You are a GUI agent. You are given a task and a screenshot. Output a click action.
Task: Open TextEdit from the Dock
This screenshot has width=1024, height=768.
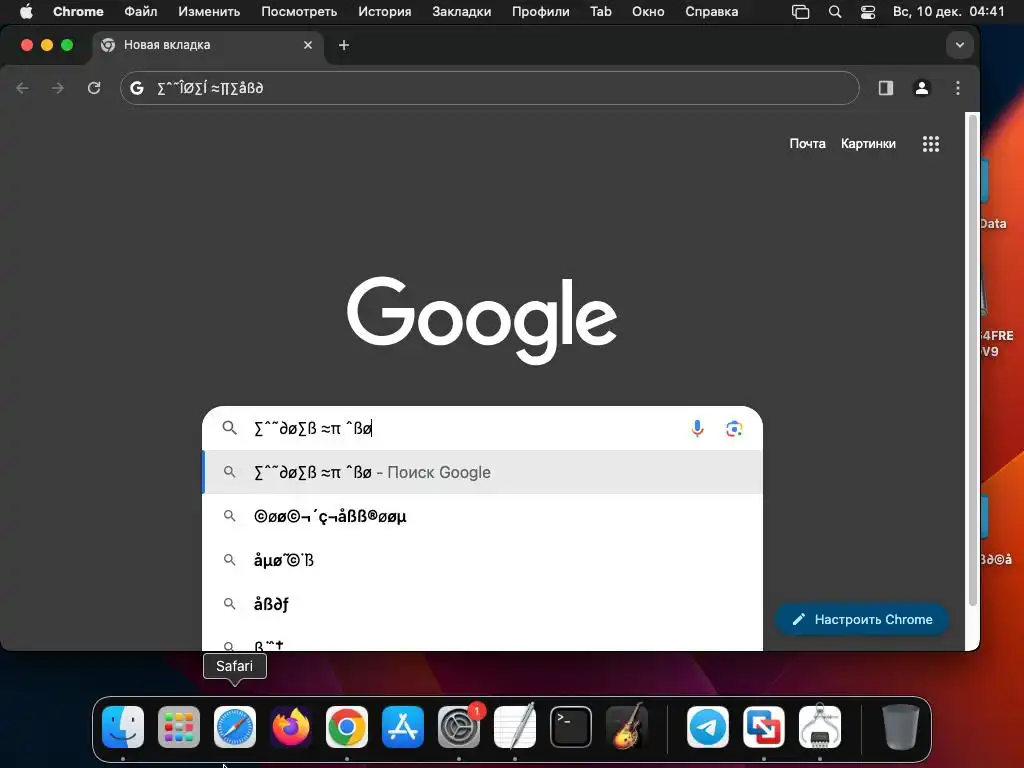(515, 727)
